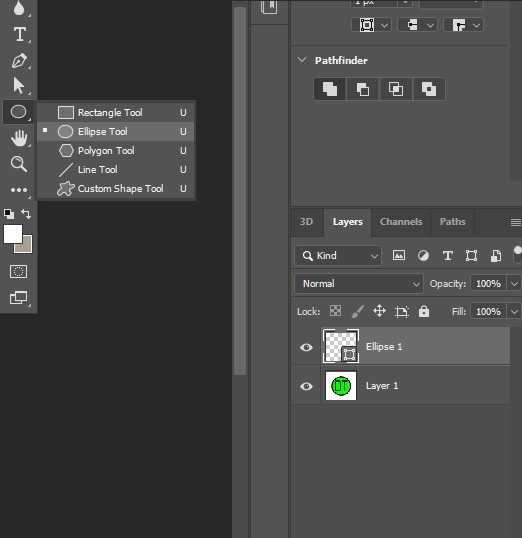This screenshot has width=522, height=538.
Task: Toggle Quick Mask mode
Action: tap(19, 272)
